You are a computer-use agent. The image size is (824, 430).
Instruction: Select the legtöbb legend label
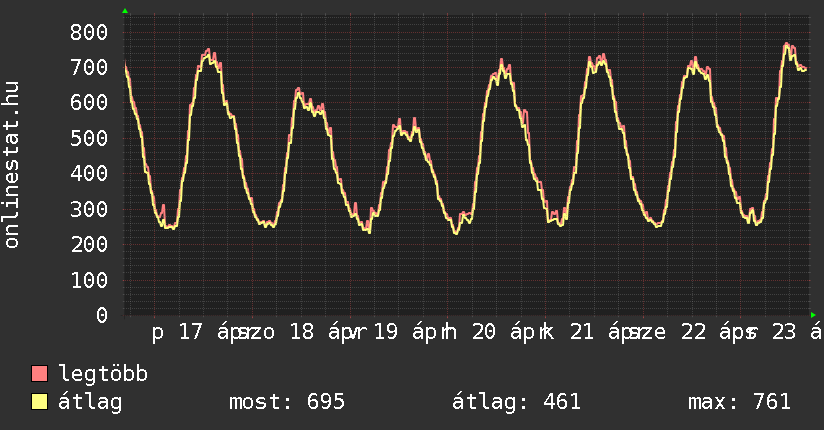[103, 375]
